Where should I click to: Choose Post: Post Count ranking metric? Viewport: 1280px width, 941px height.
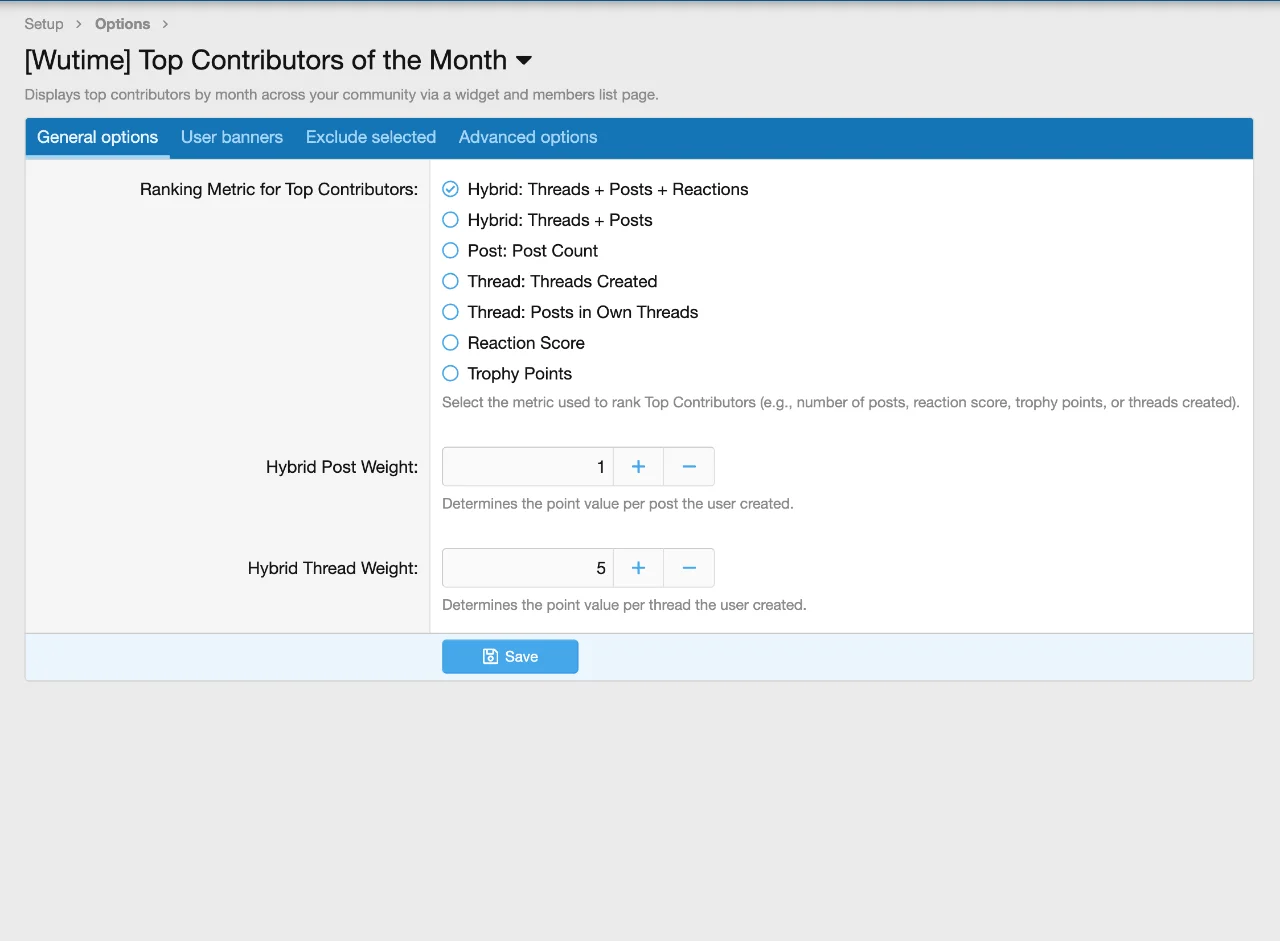pos(451,251)
